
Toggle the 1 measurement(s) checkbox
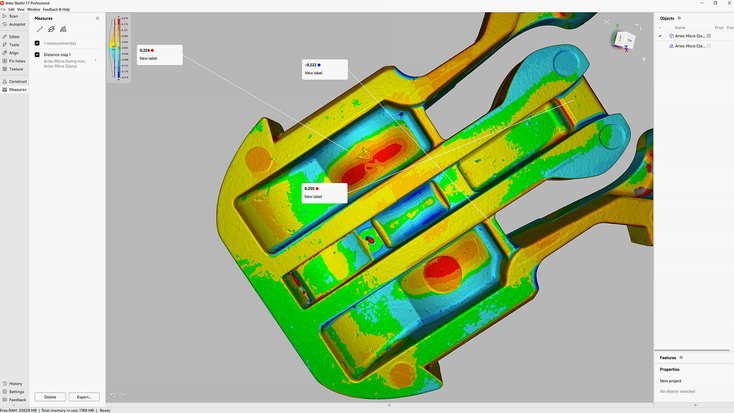37,43
